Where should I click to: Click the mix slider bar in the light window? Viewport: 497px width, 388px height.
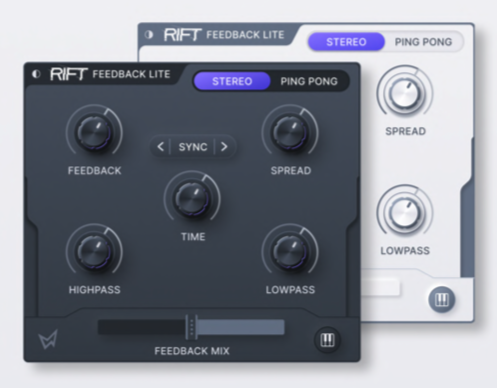point(380,288)
